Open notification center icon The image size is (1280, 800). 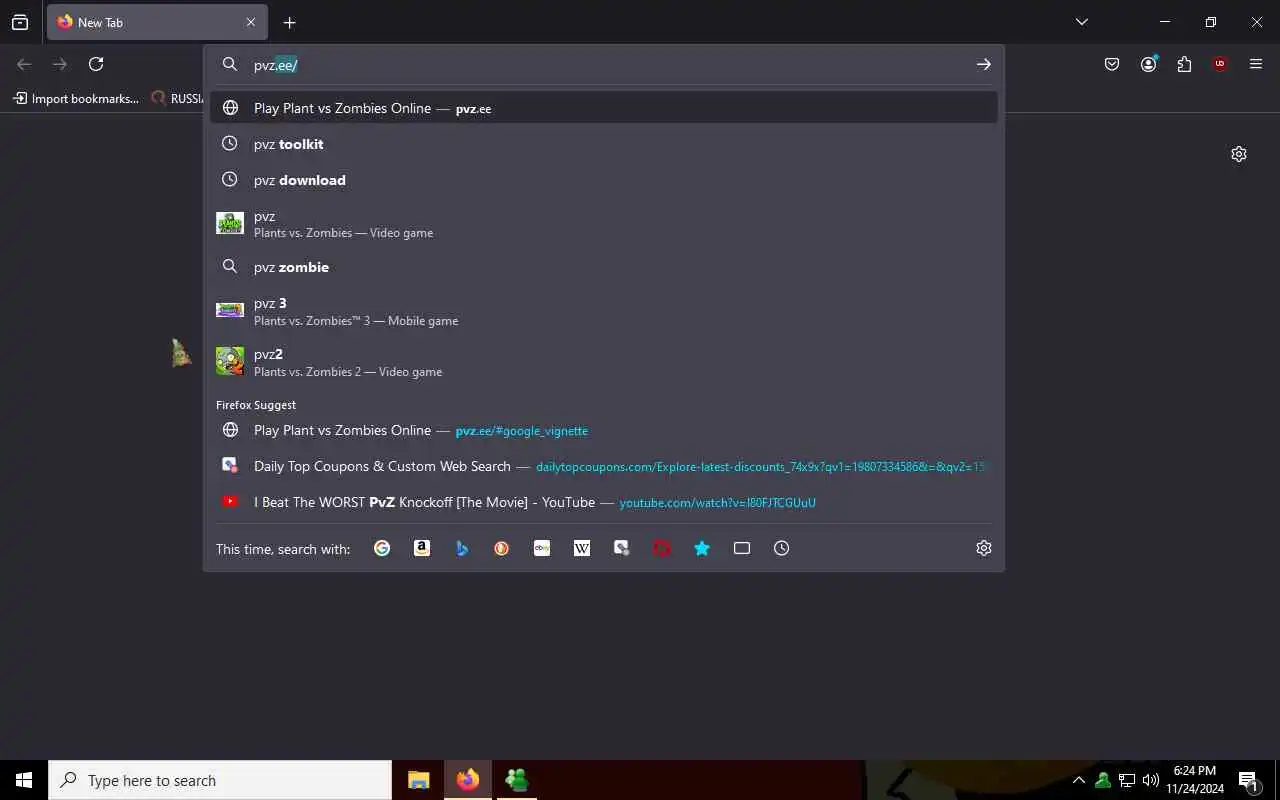coord(1248,780)
